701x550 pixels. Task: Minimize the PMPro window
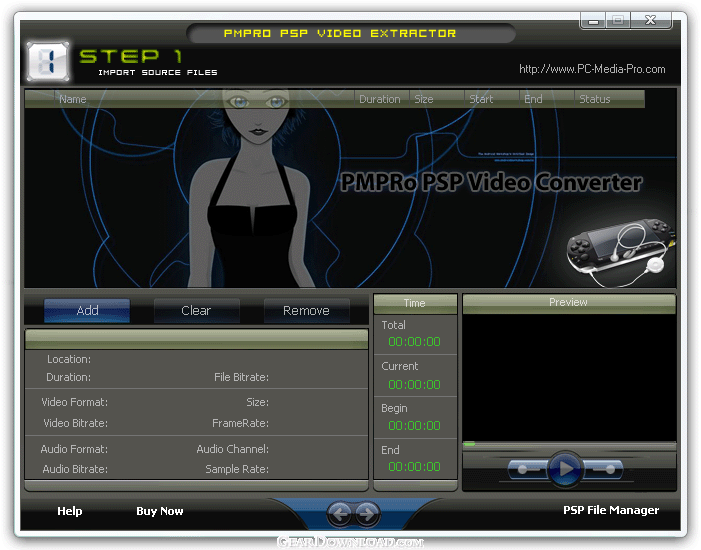point(593,21)
